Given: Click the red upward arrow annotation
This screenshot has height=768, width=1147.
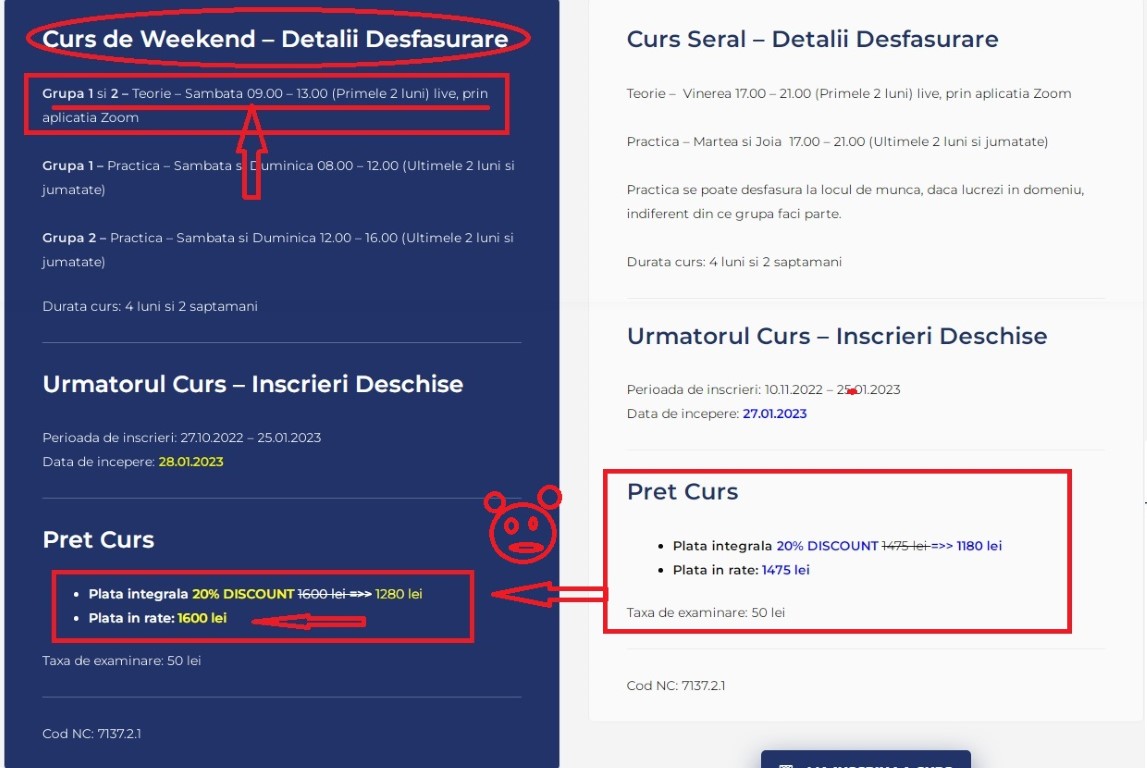Looking at the screenshot, I should click(x=251, y=153).
